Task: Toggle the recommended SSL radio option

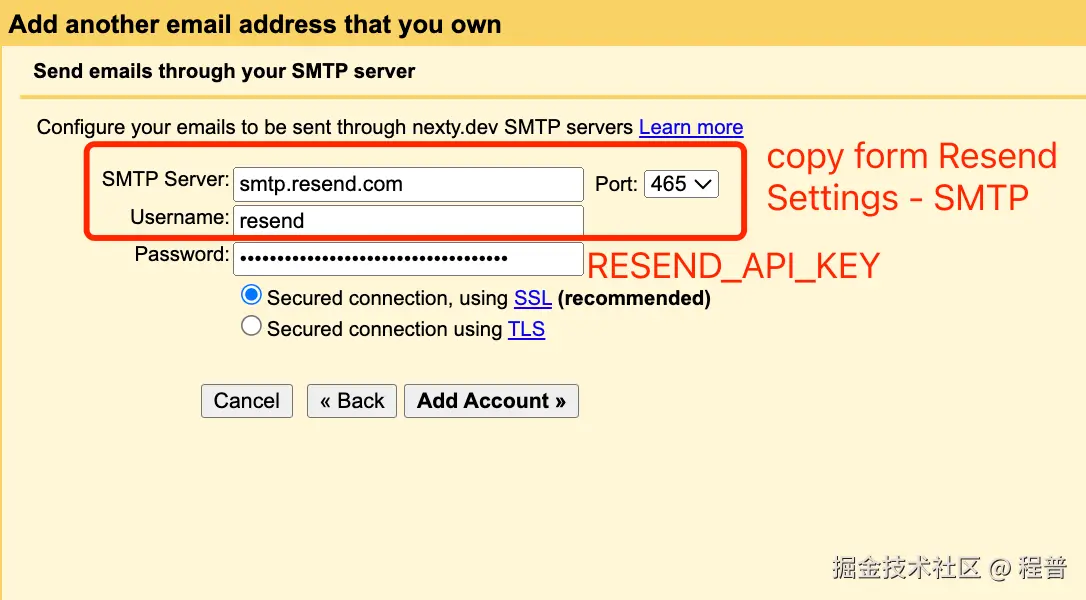Action: click(x=251, y=294)
